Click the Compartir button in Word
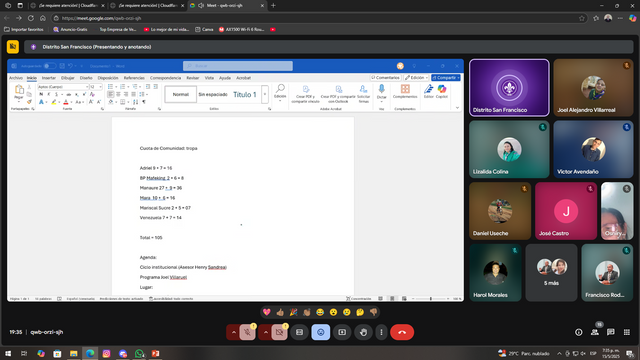Image resolution: width=640 pixels, height=360 pixels. [446, 78]
